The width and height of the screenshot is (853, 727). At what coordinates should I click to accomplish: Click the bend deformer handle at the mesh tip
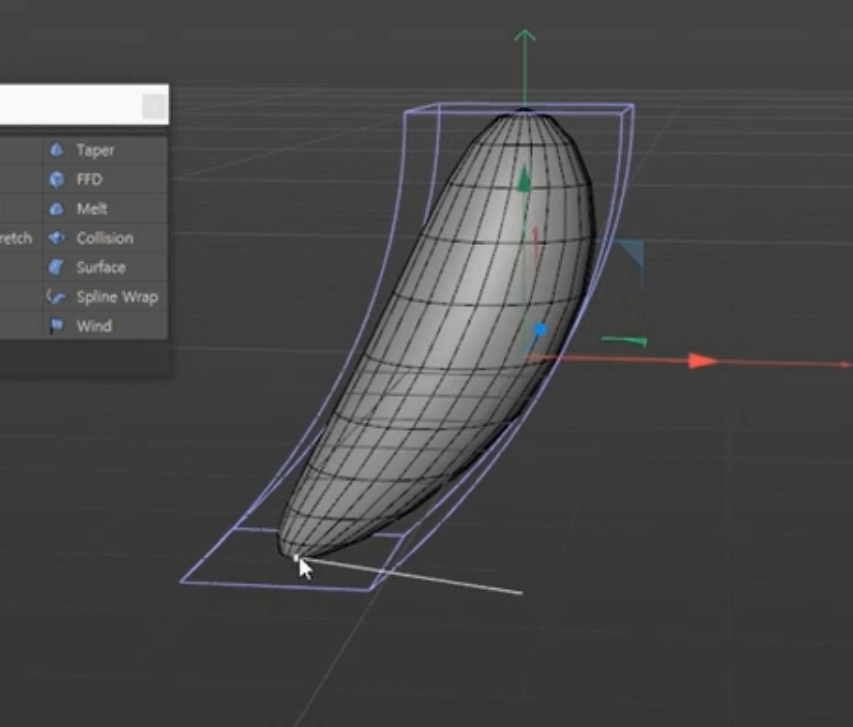coord(296,558)
